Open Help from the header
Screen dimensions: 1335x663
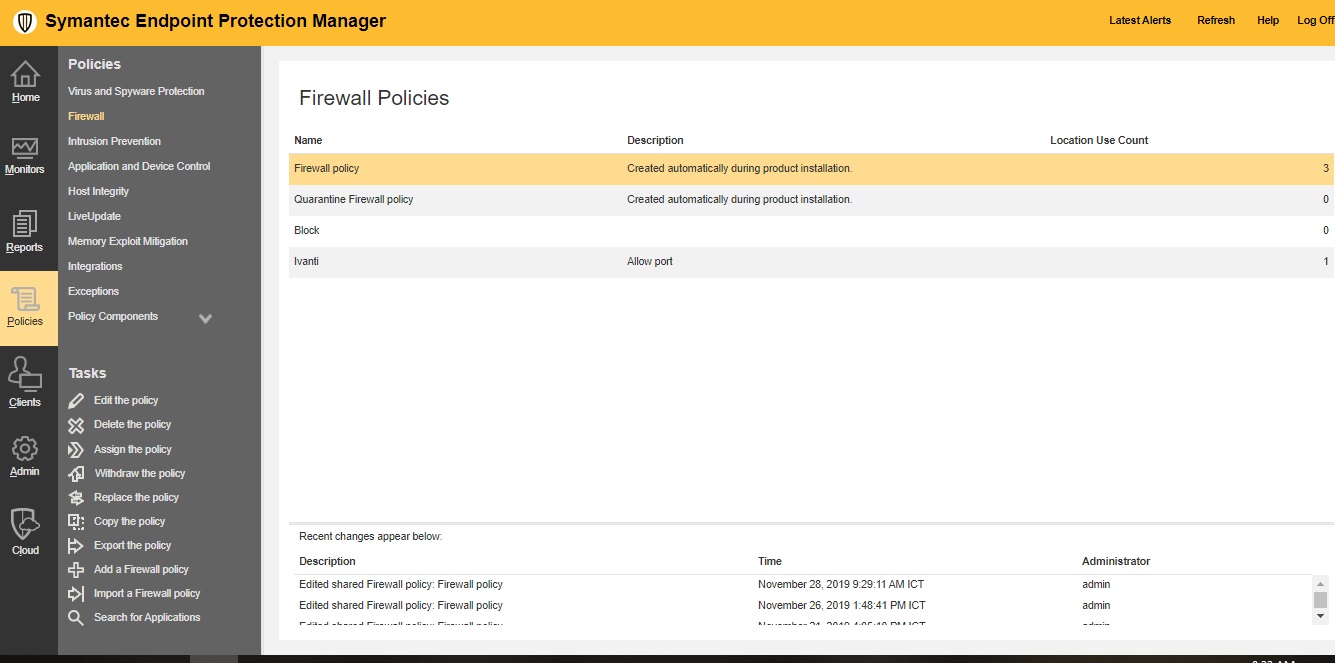1268,20
